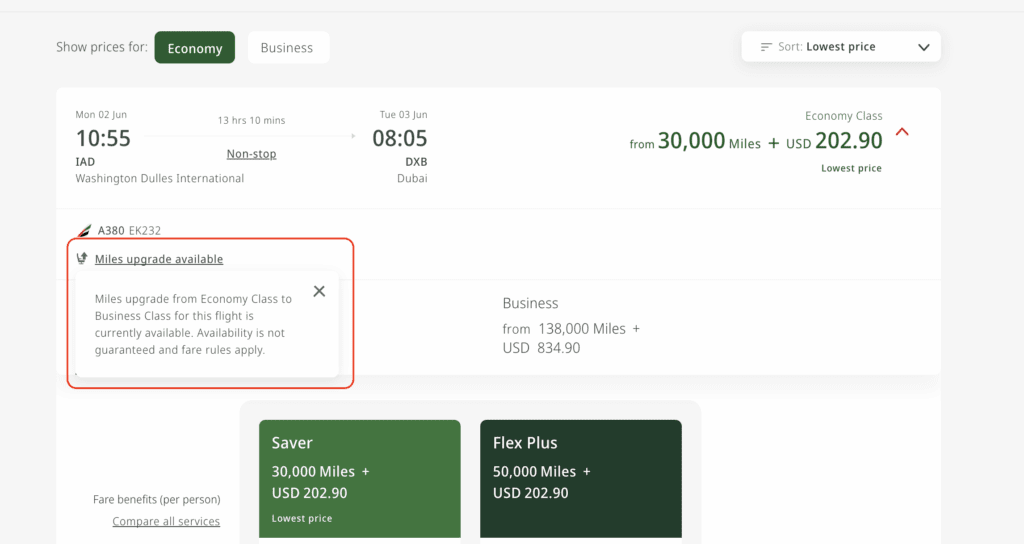Image resolution: width=1024 pixels, height=544 pixels.
Task: Open the Non-stop flight details link
Action: pyautogui.click(x=251, y=153)
